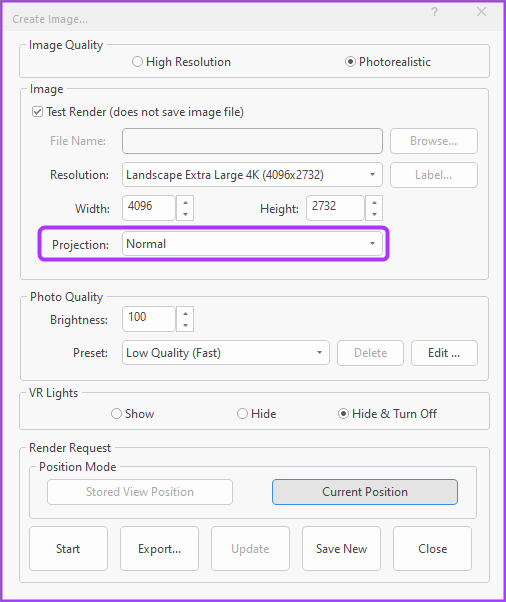
Task: Increase Brightness with the up arrow
Action: coord(185,313)
